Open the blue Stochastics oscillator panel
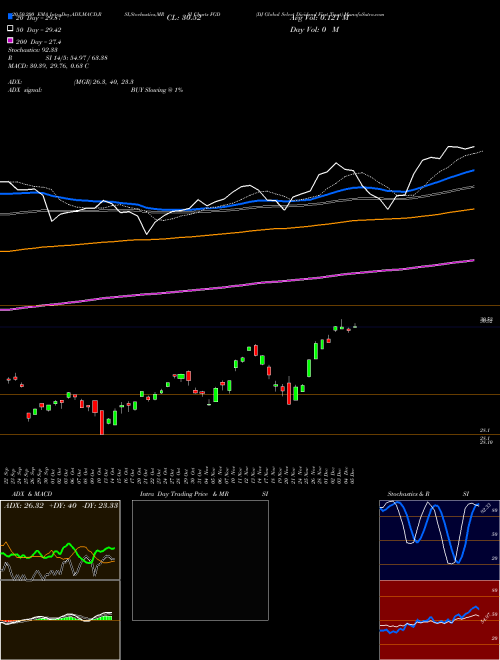 440,540
